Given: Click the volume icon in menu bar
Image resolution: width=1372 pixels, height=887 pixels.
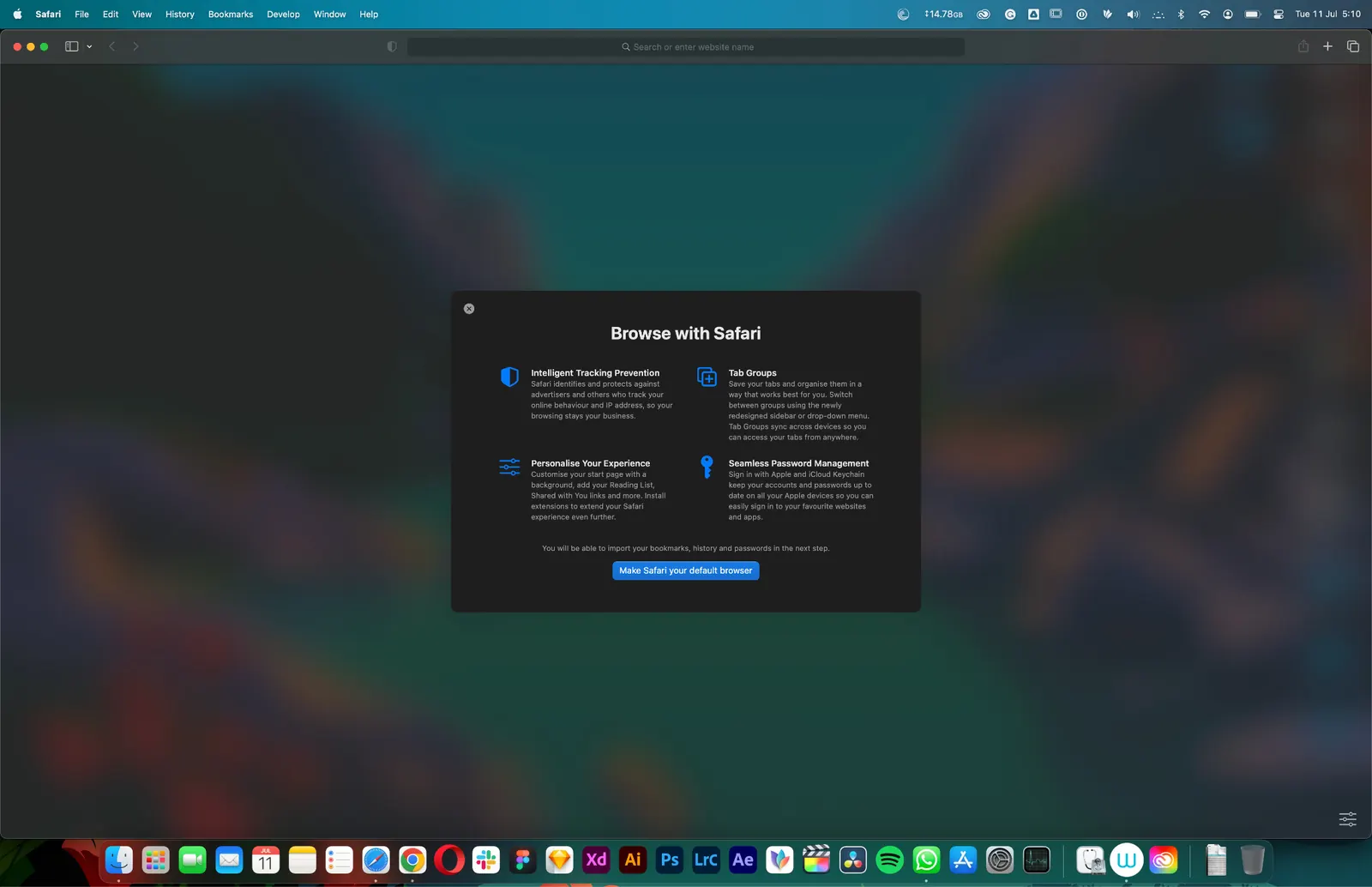Looking at the screenshot, I should tap(1133, 14).
